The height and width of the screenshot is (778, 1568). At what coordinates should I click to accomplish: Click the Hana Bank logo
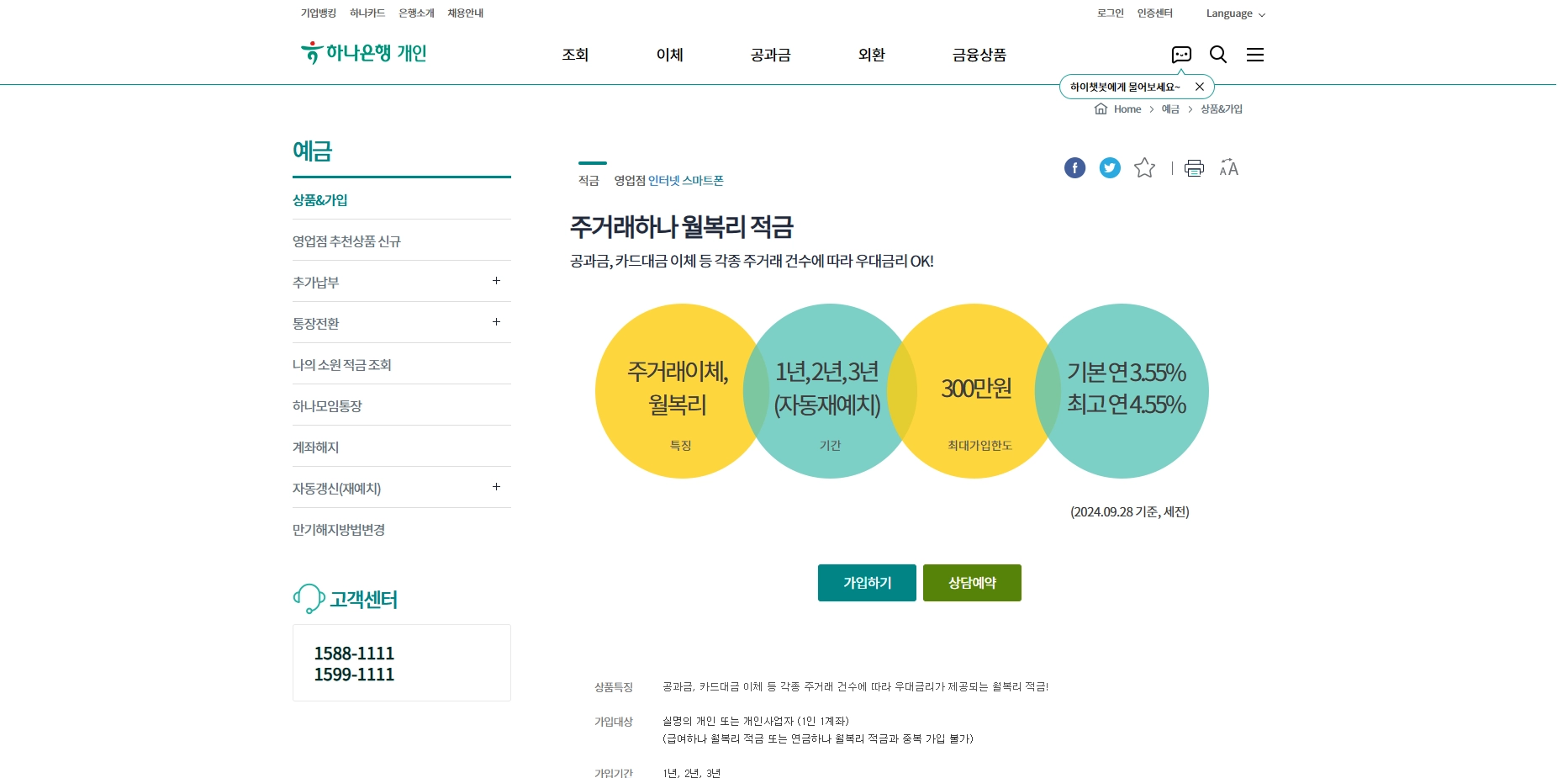pos(363,53)
